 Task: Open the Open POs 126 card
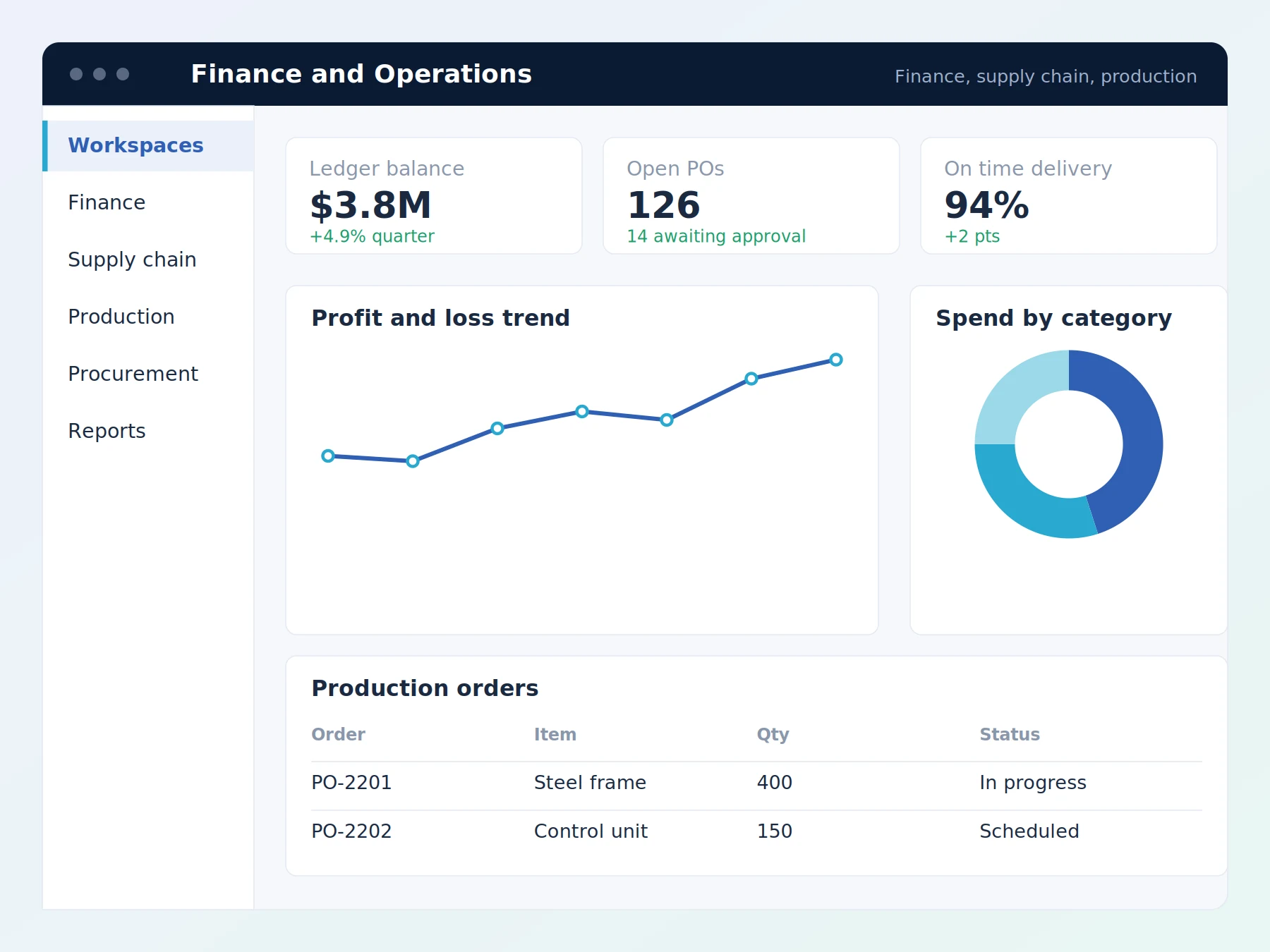(x=751, y=196)
